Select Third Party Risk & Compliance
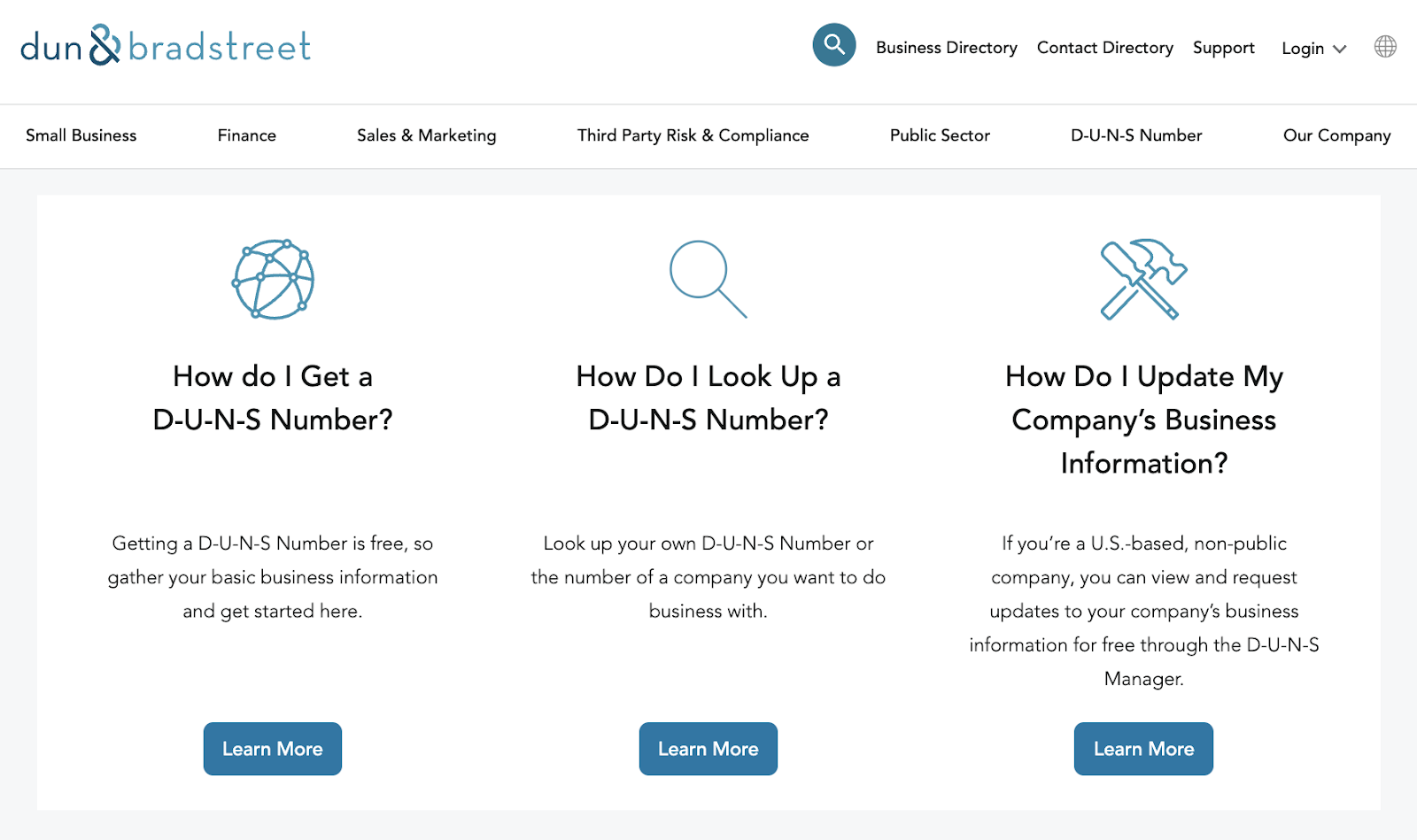The image size is (1417, 840). [x=693, y=135]
